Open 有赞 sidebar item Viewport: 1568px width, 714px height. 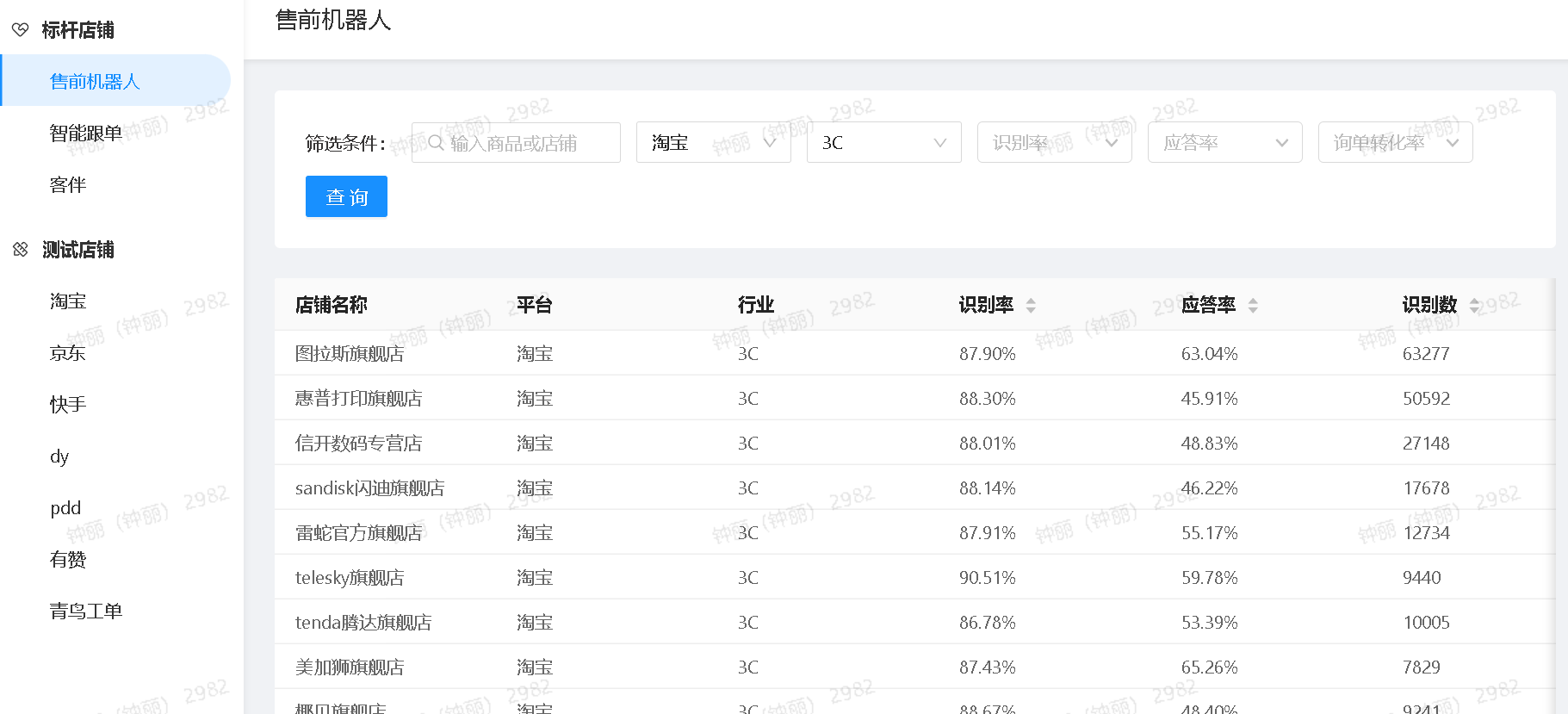pos(68,560)
